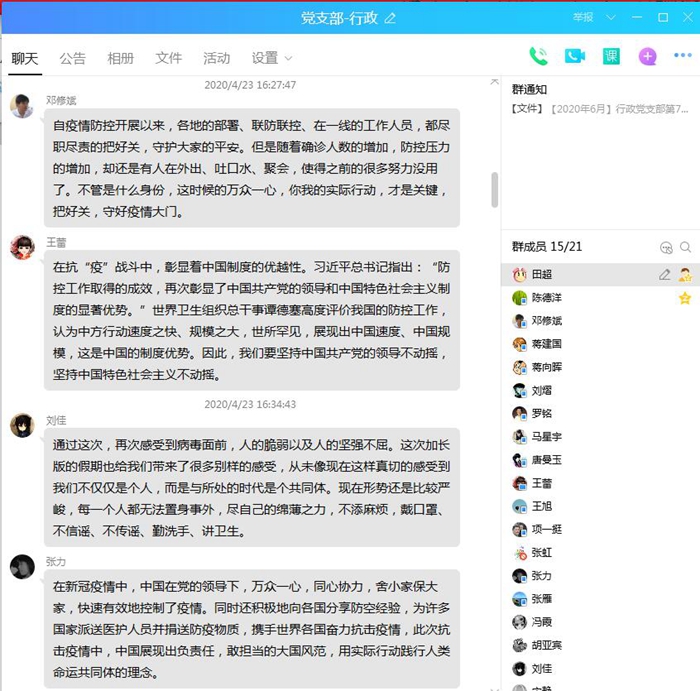Open the group class (课) feature
The height and width of the screenshot is (691, 700).
pyautogui.click(x=611, y=57)
